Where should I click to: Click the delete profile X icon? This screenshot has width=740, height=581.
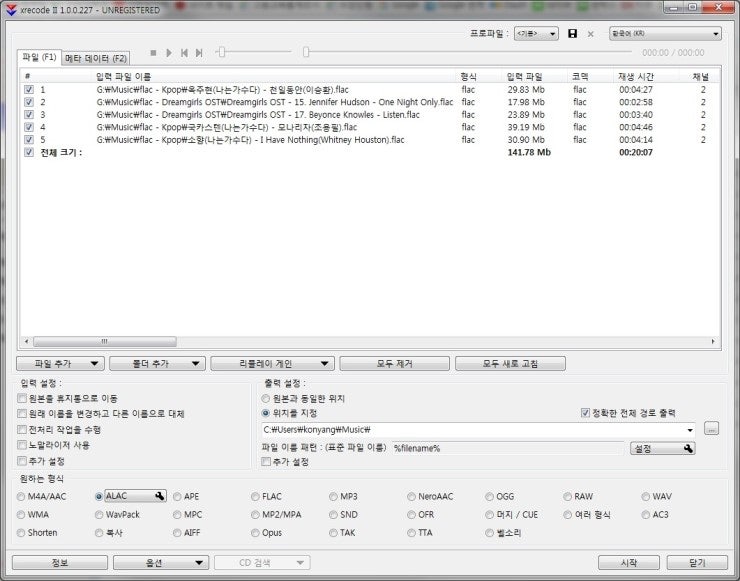pyautogui.click(x=590, y=34)
